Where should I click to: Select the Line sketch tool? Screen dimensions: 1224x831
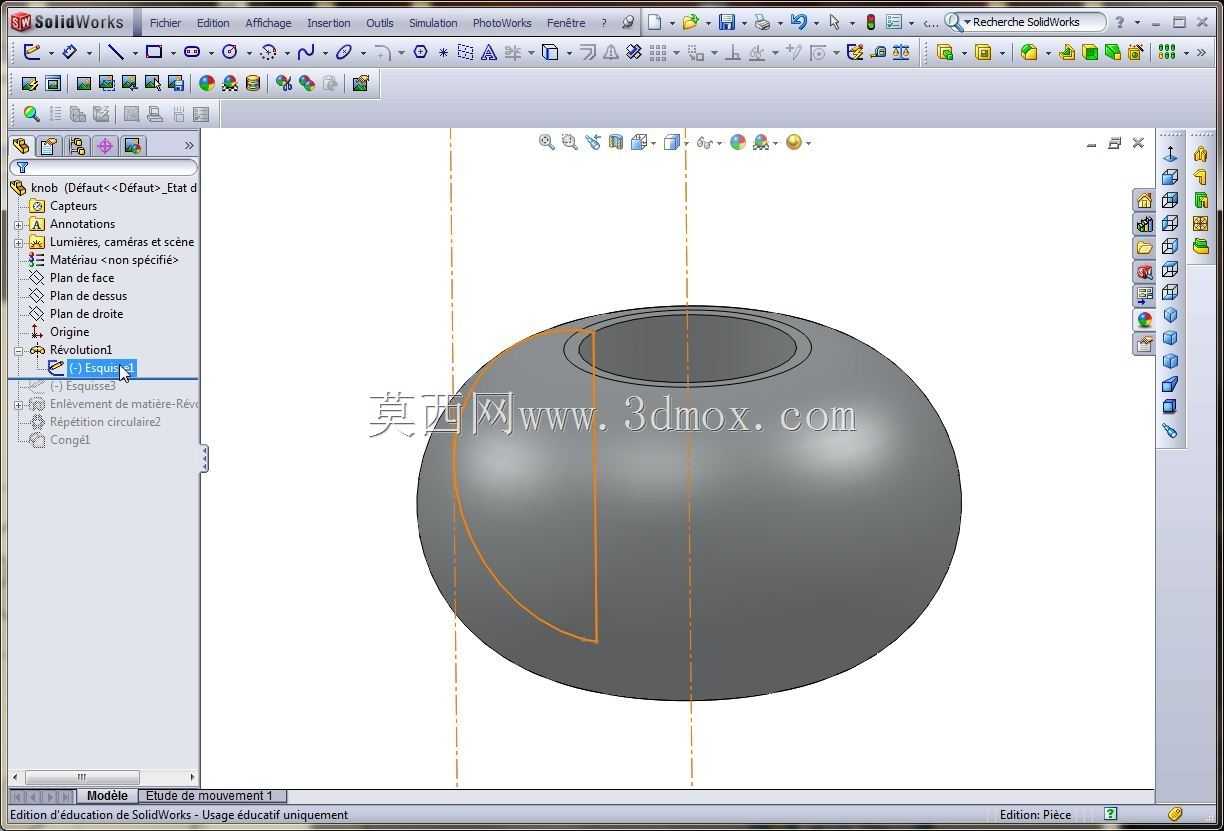click(117, 52)
